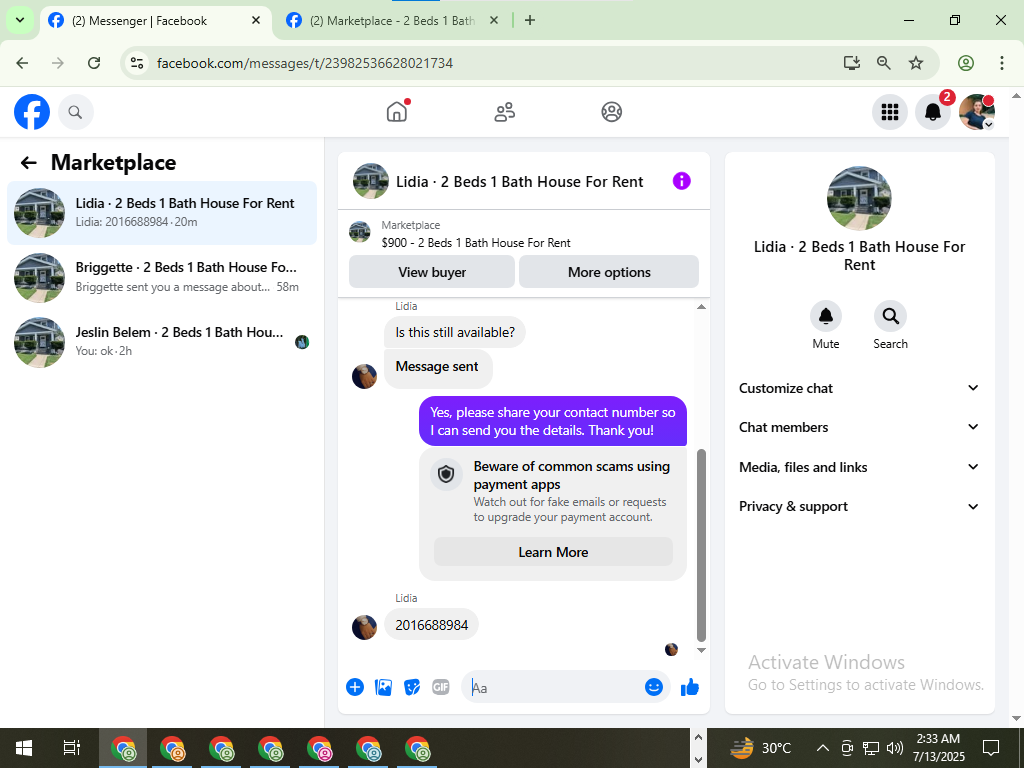Open the $900 house listing link
1024x768 pixels.
click(475, 243)
